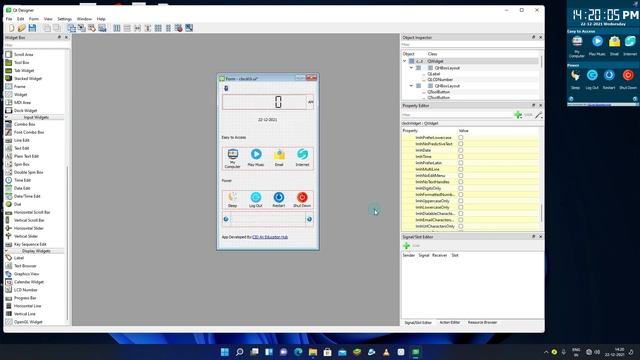Switch to the Action Editor tab
640x360 pixels.
pyautogui.click(x=450, y=322)
